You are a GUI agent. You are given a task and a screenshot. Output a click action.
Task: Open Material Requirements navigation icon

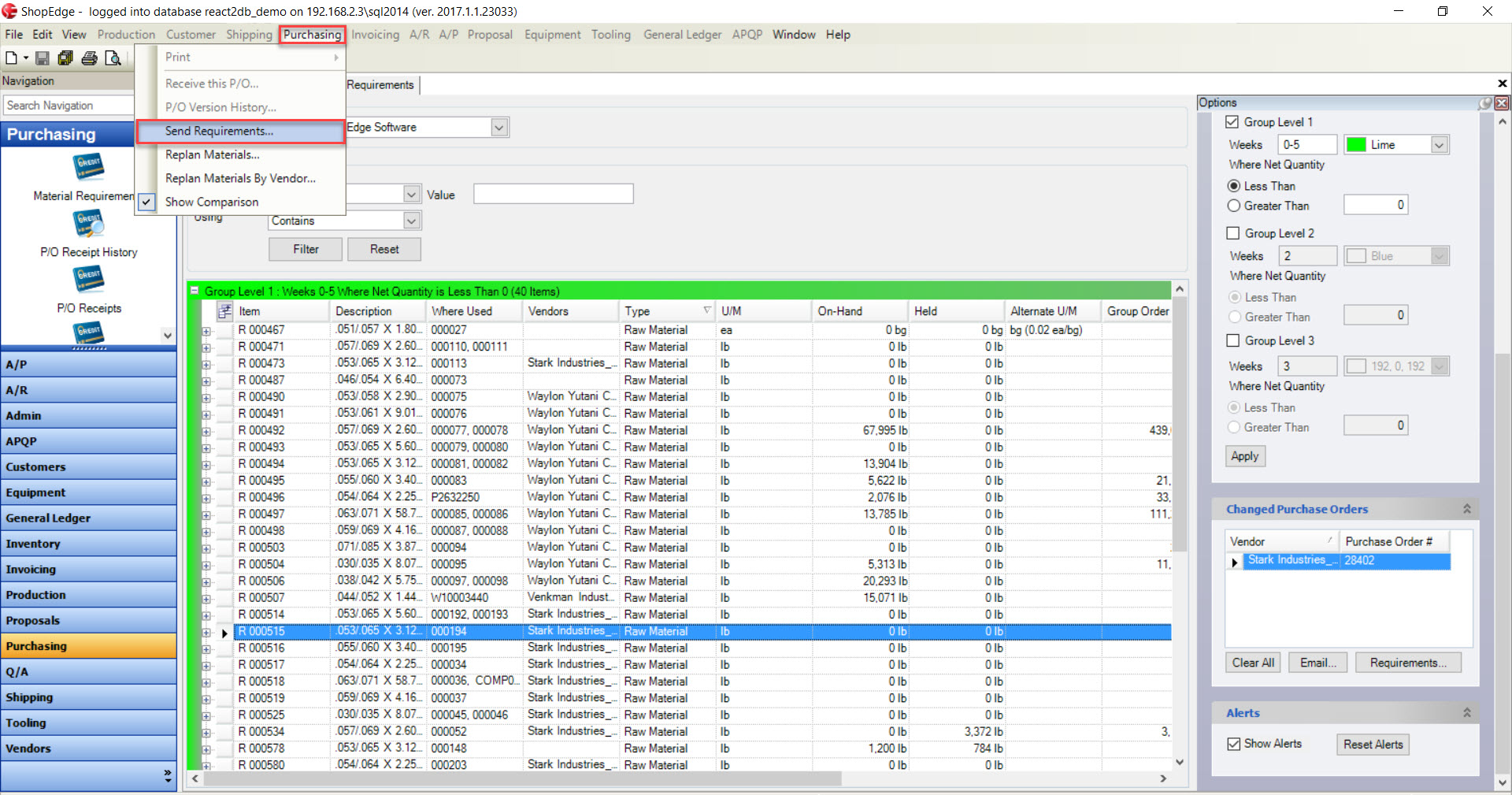89,167
